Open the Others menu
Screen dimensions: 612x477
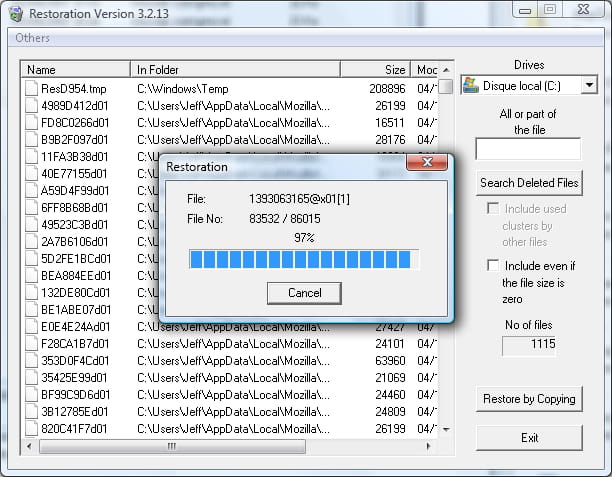[32, 38]
